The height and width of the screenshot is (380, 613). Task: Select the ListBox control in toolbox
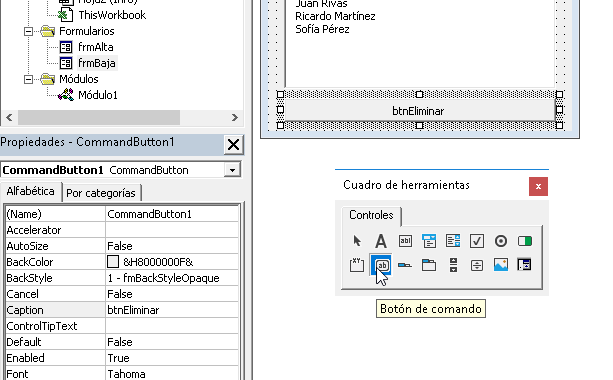(x=453, y=241)
